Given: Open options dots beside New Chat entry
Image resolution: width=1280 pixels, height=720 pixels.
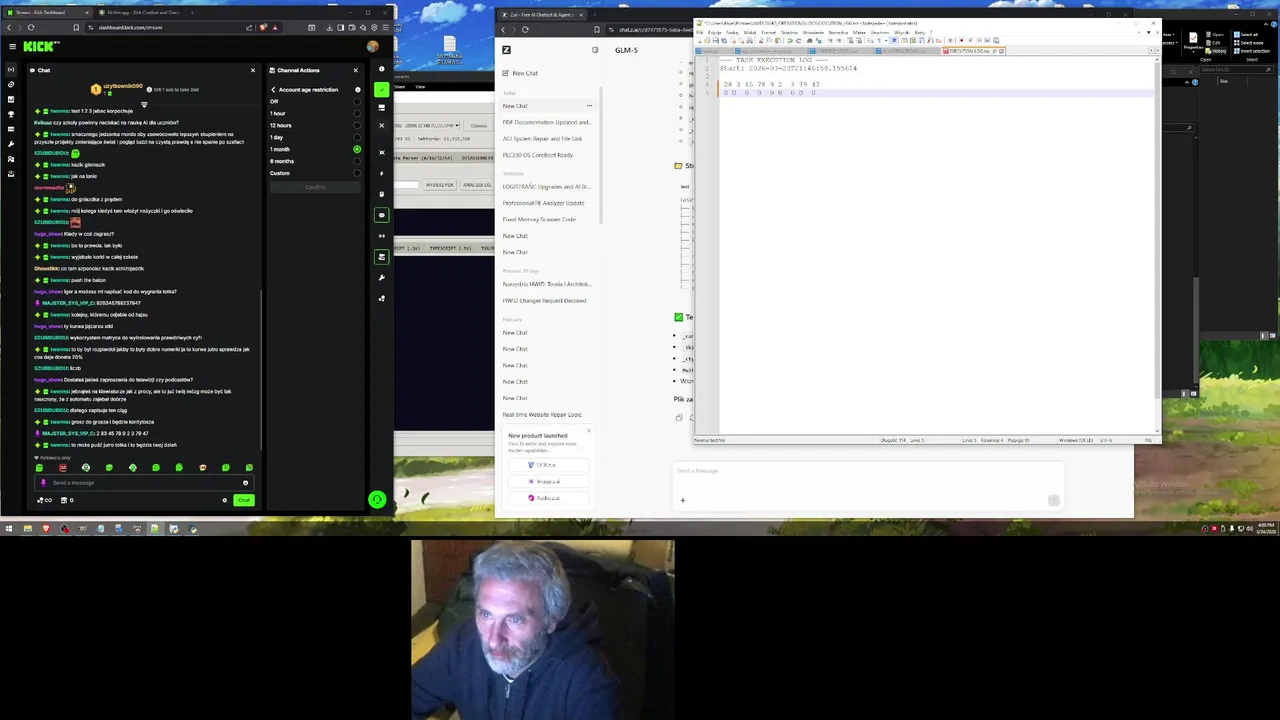Looking at the screenshot, I should (x=589, y=106).
